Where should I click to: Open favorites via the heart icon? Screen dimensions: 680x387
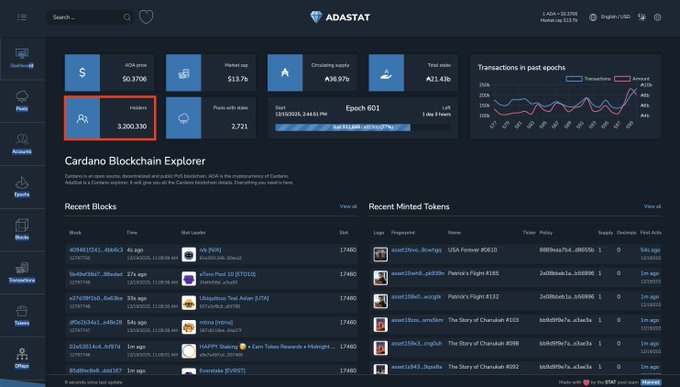click(146, 17)
